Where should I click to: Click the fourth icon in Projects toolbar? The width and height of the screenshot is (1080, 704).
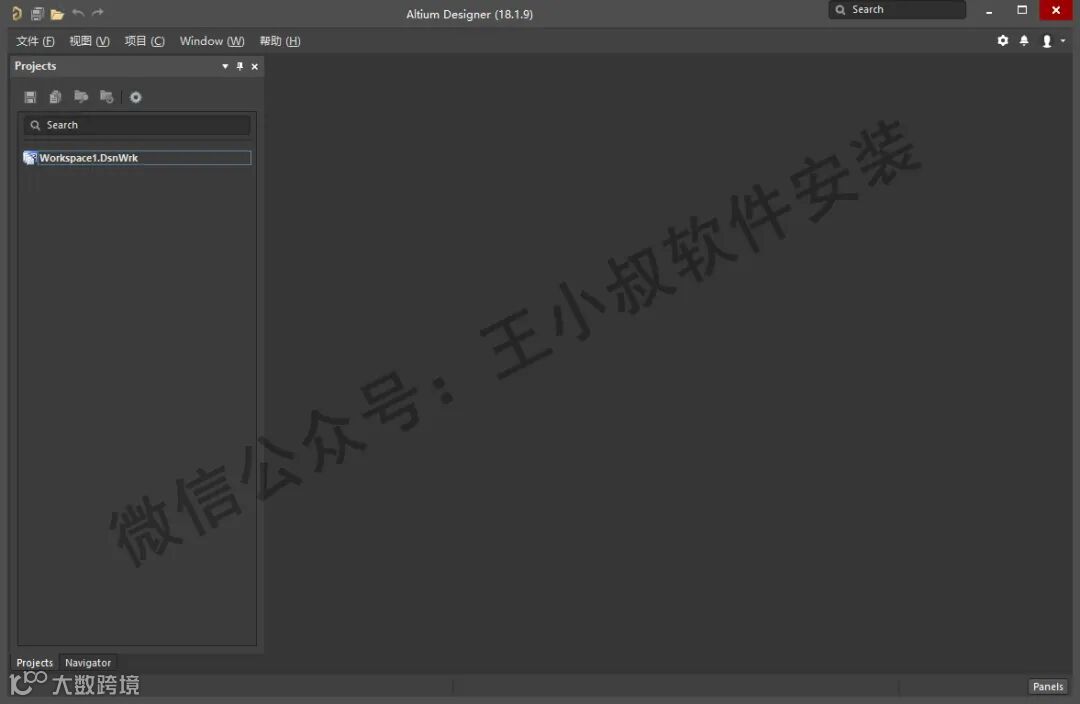point(106,96)
